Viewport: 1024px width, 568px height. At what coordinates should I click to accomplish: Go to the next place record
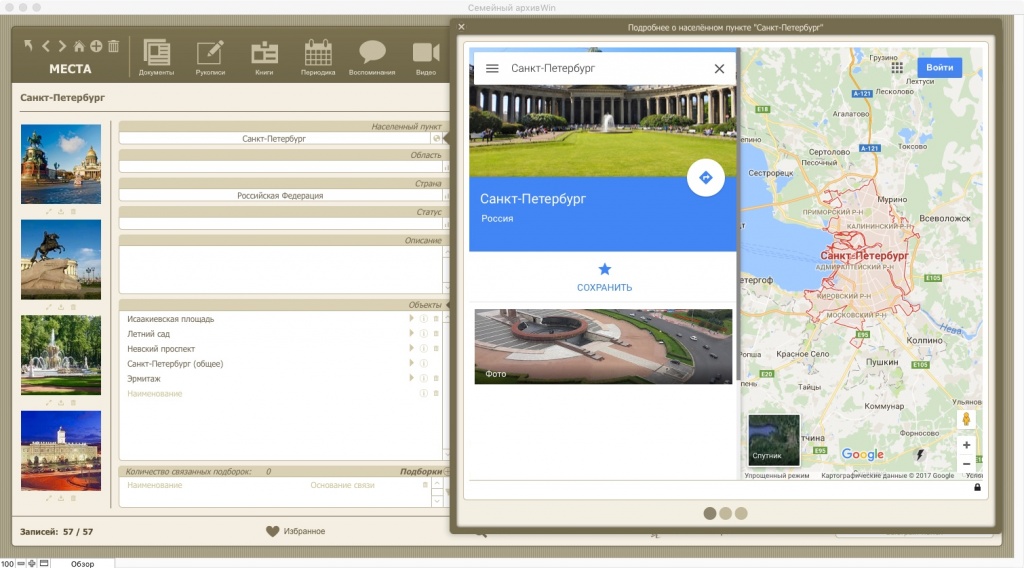[62, 46]
